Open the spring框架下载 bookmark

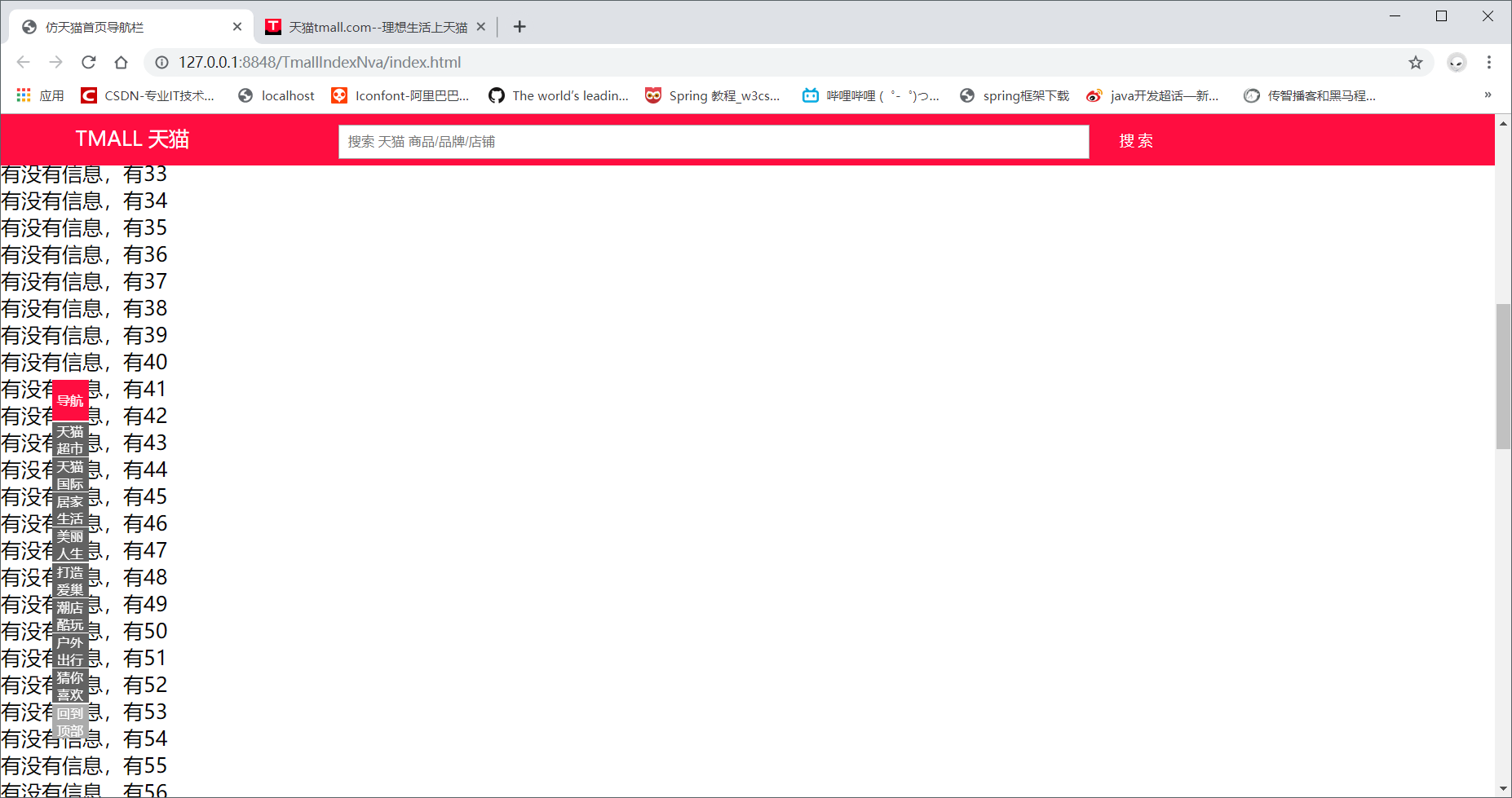(1015, 95)
